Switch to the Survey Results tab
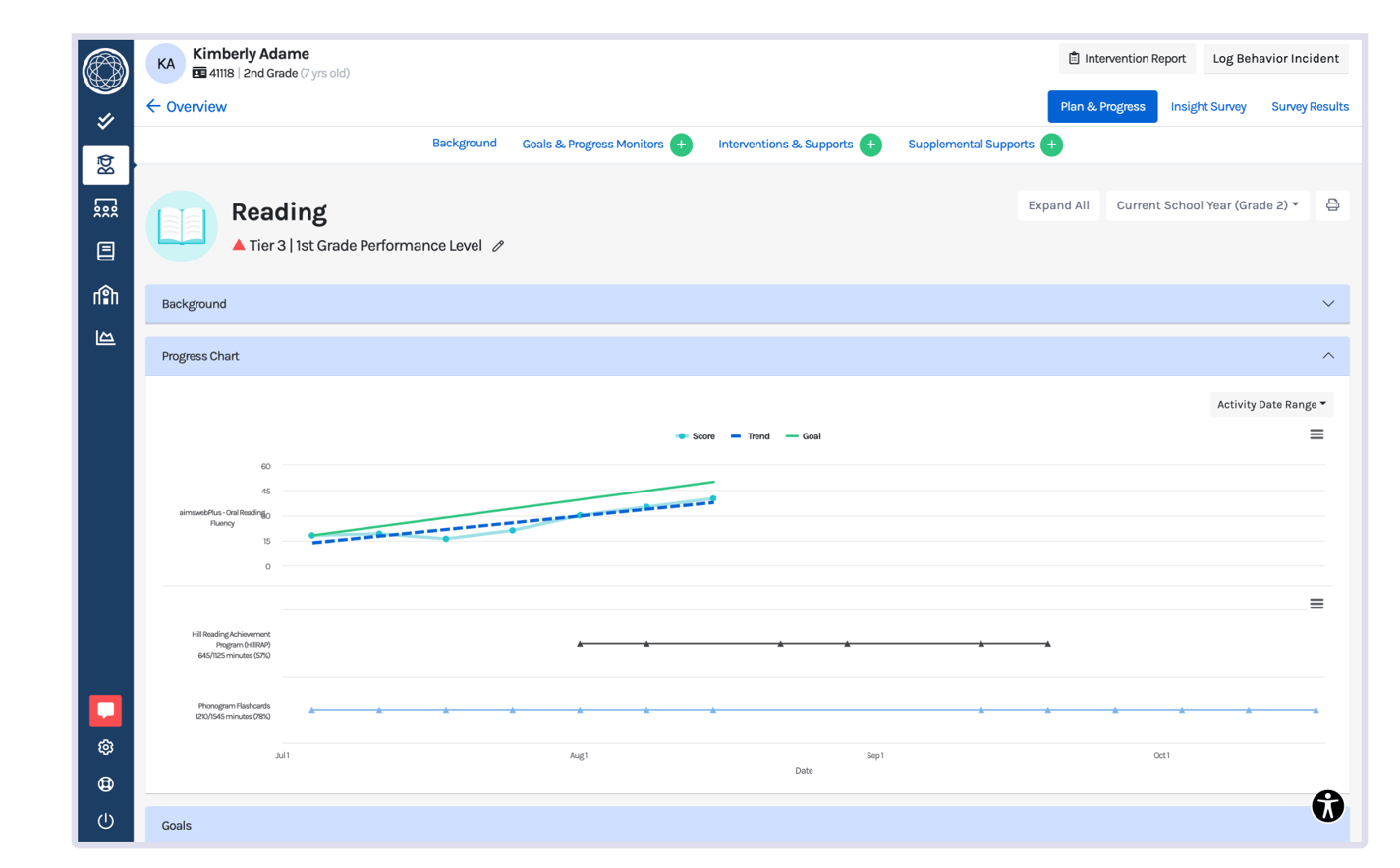The width and height of the screenshot is (1400, 868). click(x=1310, y=107)
